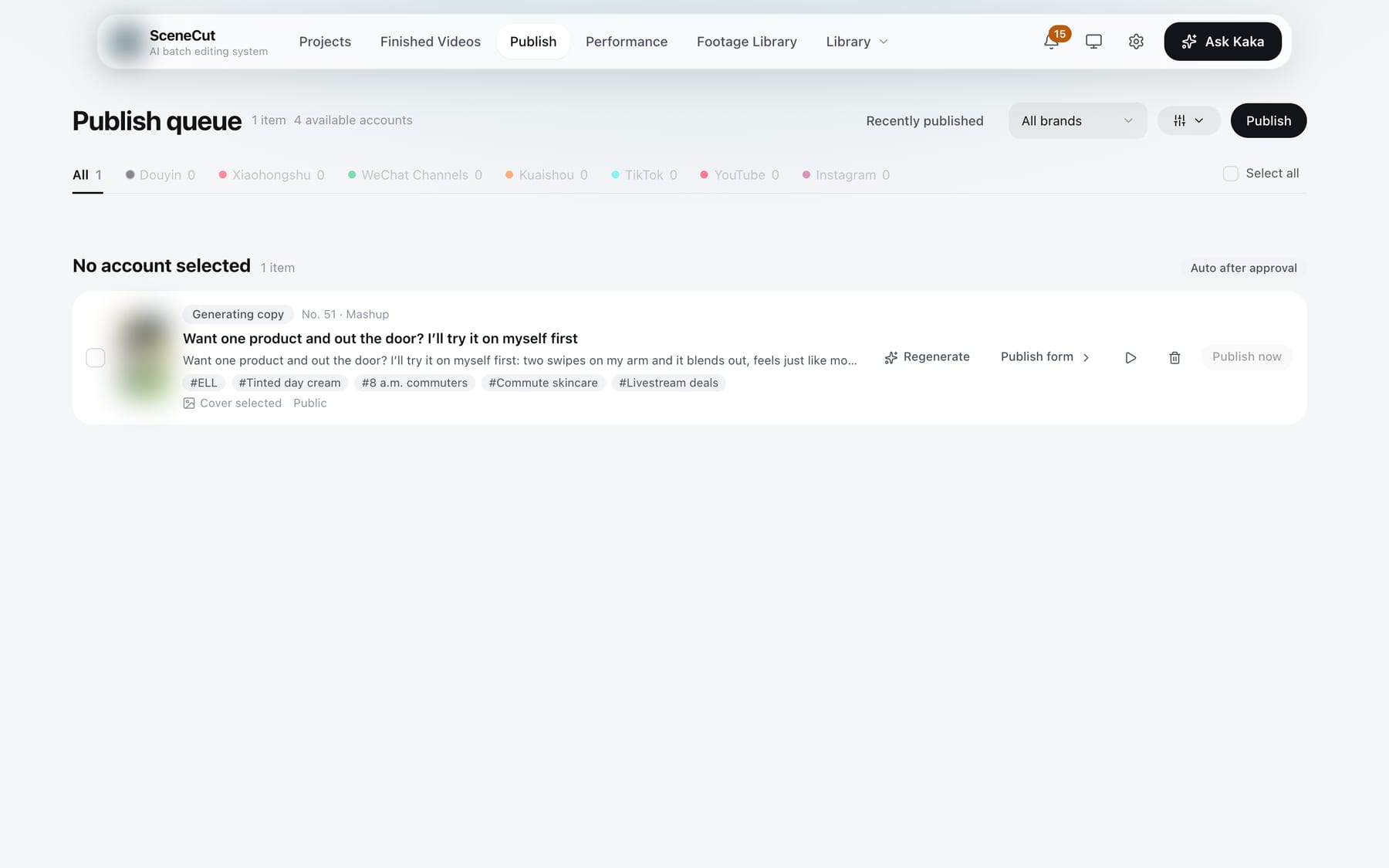Open the notifications bell with 15 badge
This screenshot has height=868, width=1389.
(x=1051, y=42)
